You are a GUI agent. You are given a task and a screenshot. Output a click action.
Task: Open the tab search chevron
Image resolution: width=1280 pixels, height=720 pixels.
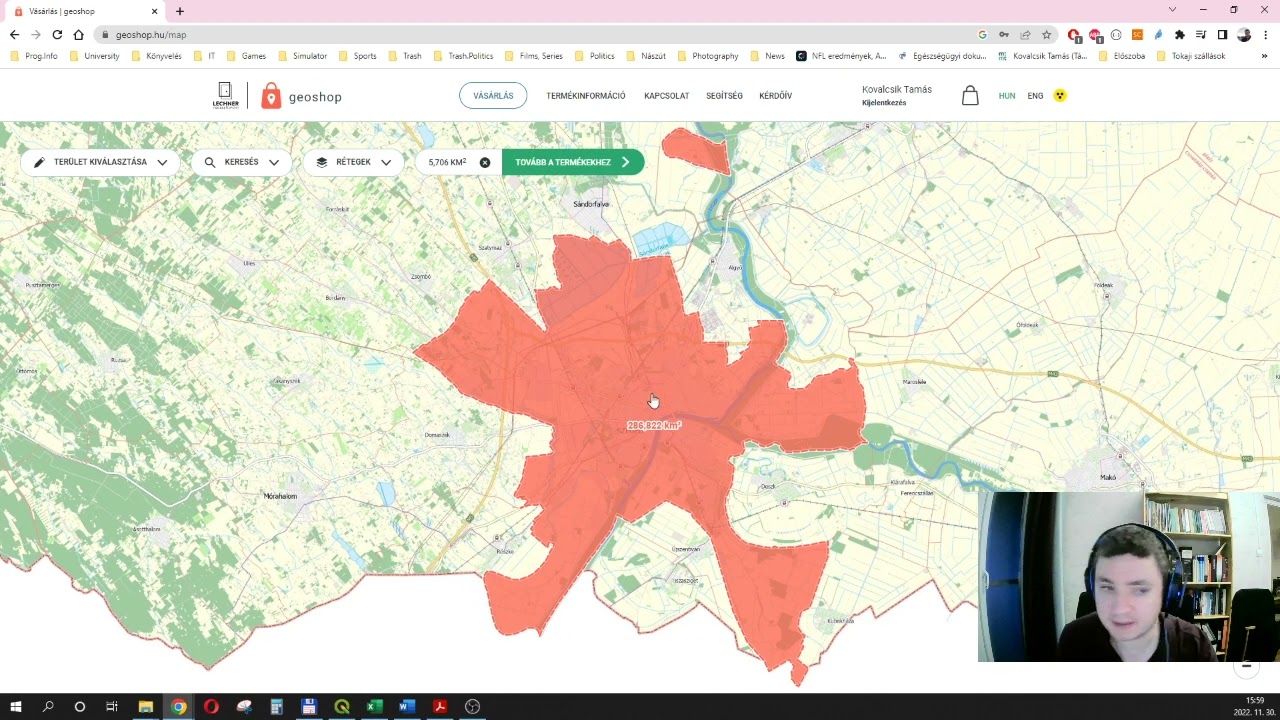(x=1172, y=10)
